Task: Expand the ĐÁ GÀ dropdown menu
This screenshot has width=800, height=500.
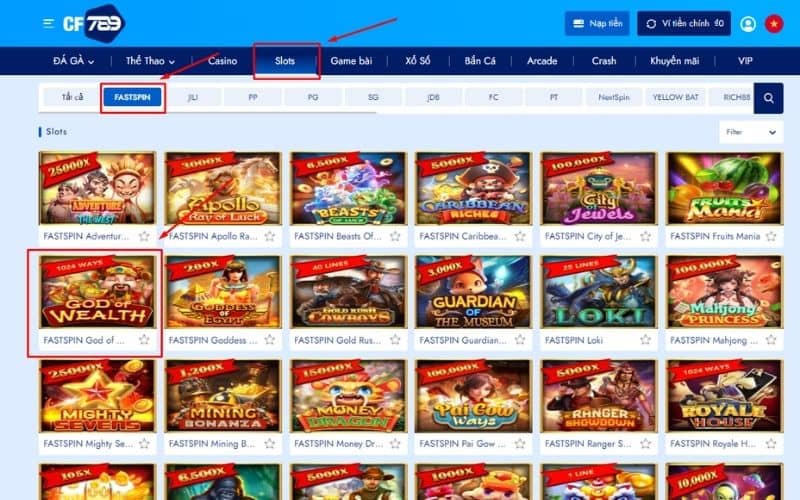Action: 73,61
